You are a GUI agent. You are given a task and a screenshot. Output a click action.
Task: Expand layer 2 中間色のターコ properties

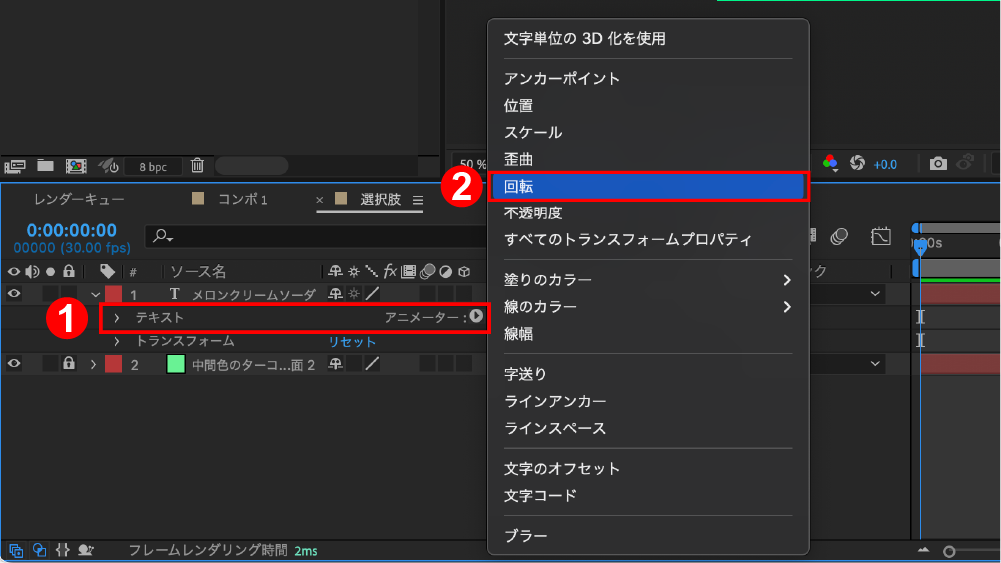pos(93,364)
